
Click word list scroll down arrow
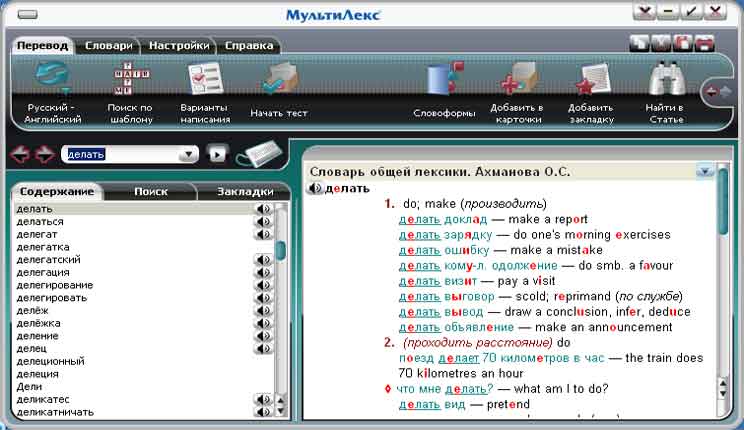coord(280,411)
